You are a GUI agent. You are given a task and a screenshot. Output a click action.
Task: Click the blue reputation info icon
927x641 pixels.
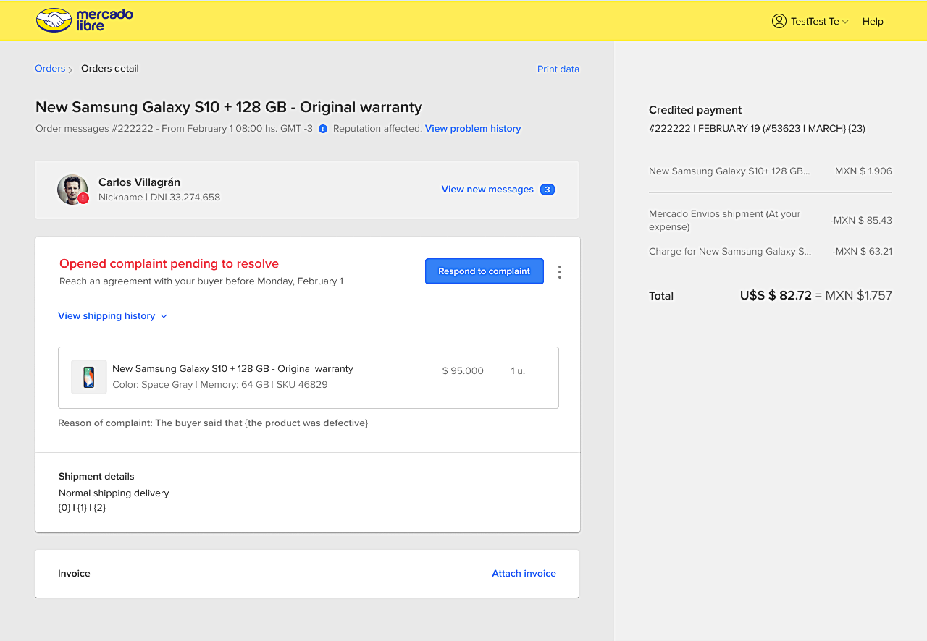click(323, 129)
